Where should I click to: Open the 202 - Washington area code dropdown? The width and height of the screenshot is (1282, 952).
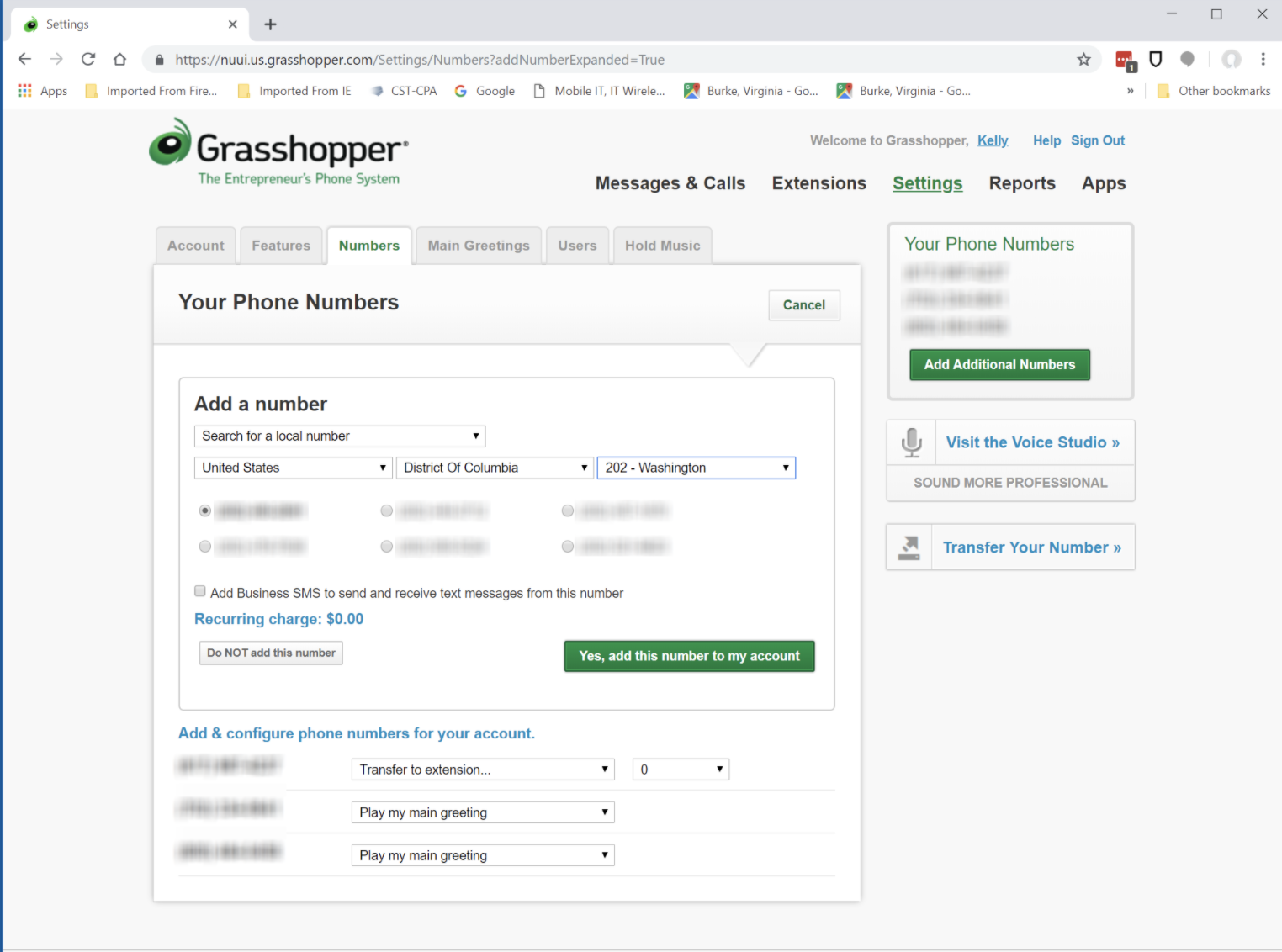point(697,468)
